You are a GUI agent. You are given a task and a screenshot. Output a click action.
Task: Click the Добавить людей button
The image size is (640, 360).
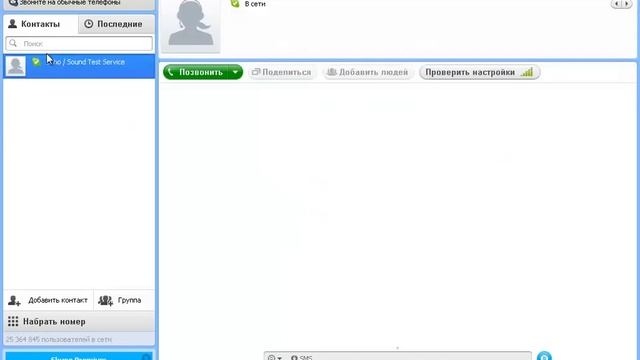point(368,72)
